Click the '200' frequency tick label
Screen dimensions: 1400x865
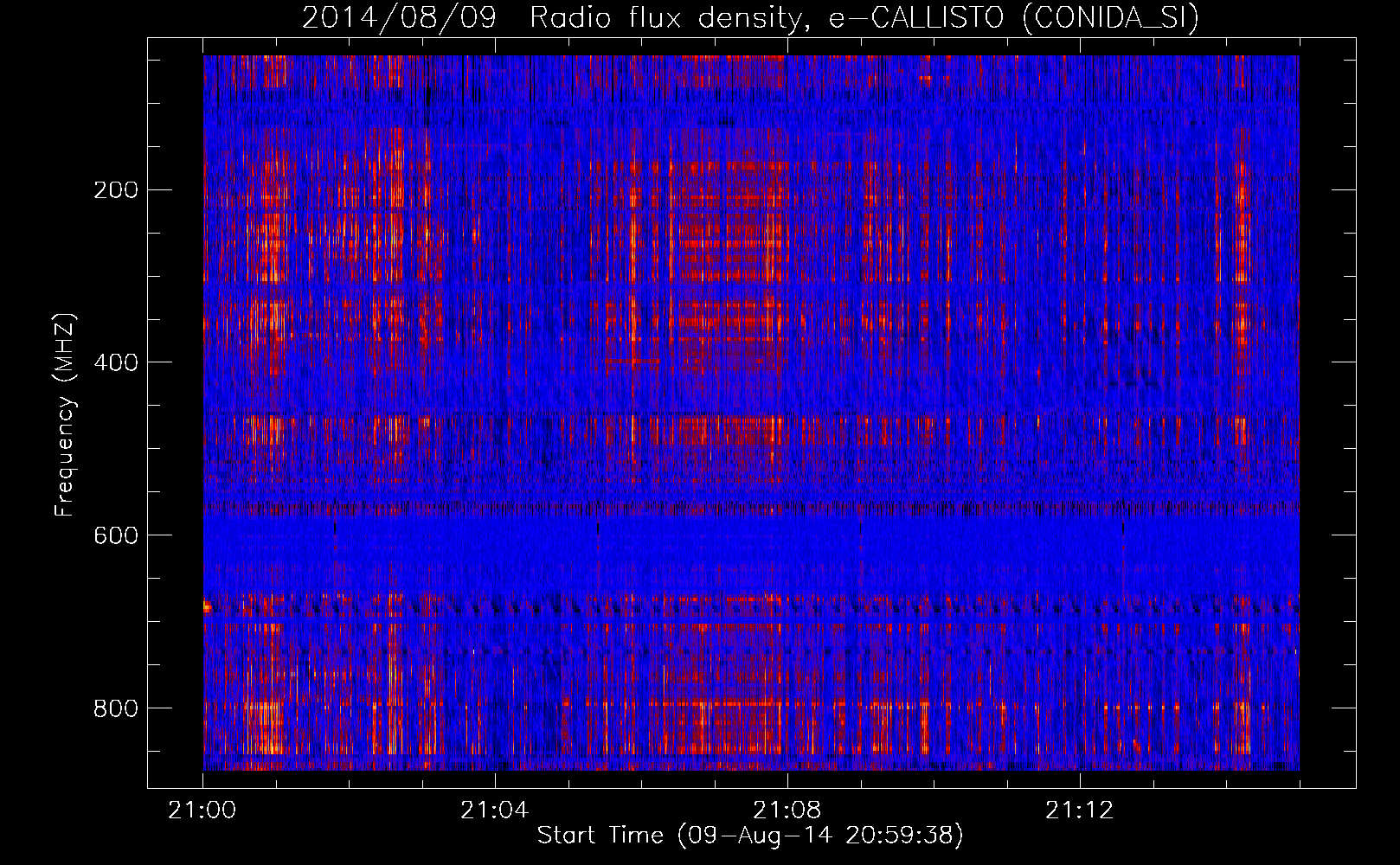(116, 189)
